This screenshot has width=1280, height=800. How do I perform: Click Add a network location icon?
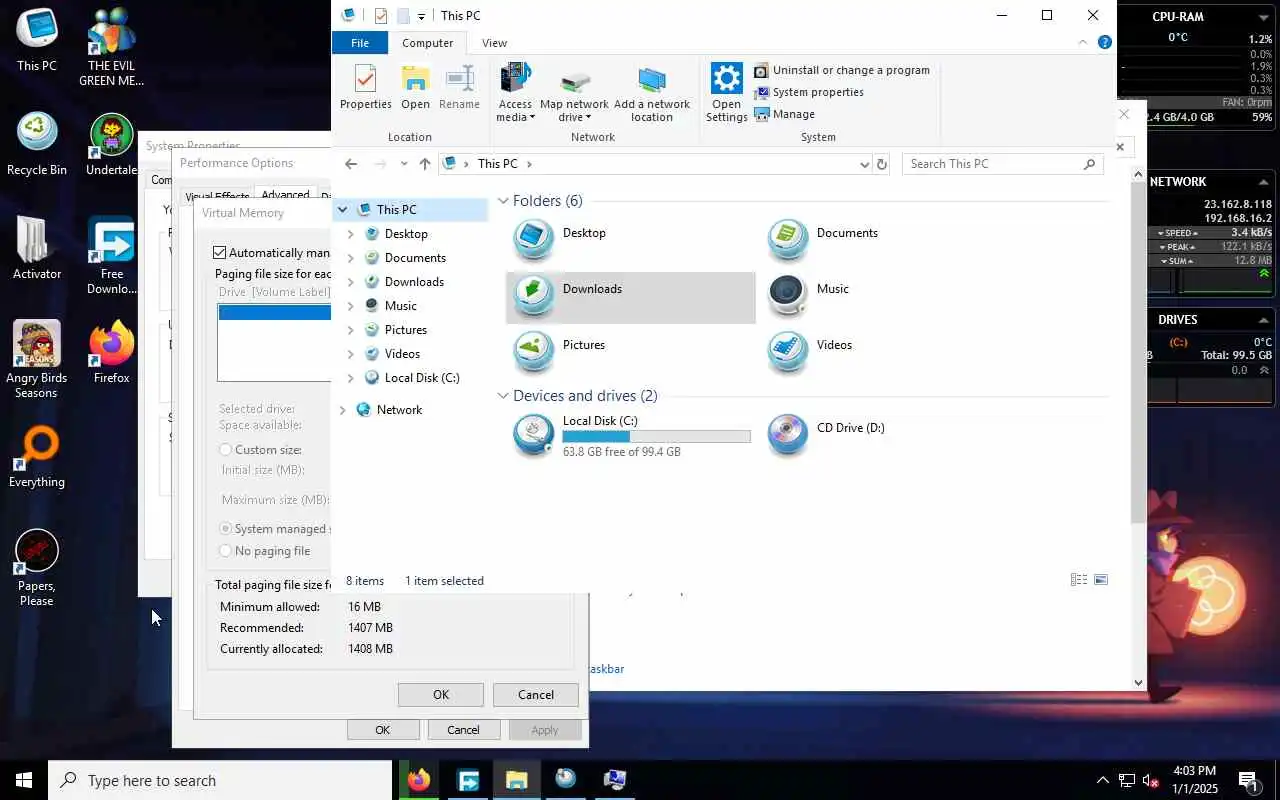(x=652, y=92)
